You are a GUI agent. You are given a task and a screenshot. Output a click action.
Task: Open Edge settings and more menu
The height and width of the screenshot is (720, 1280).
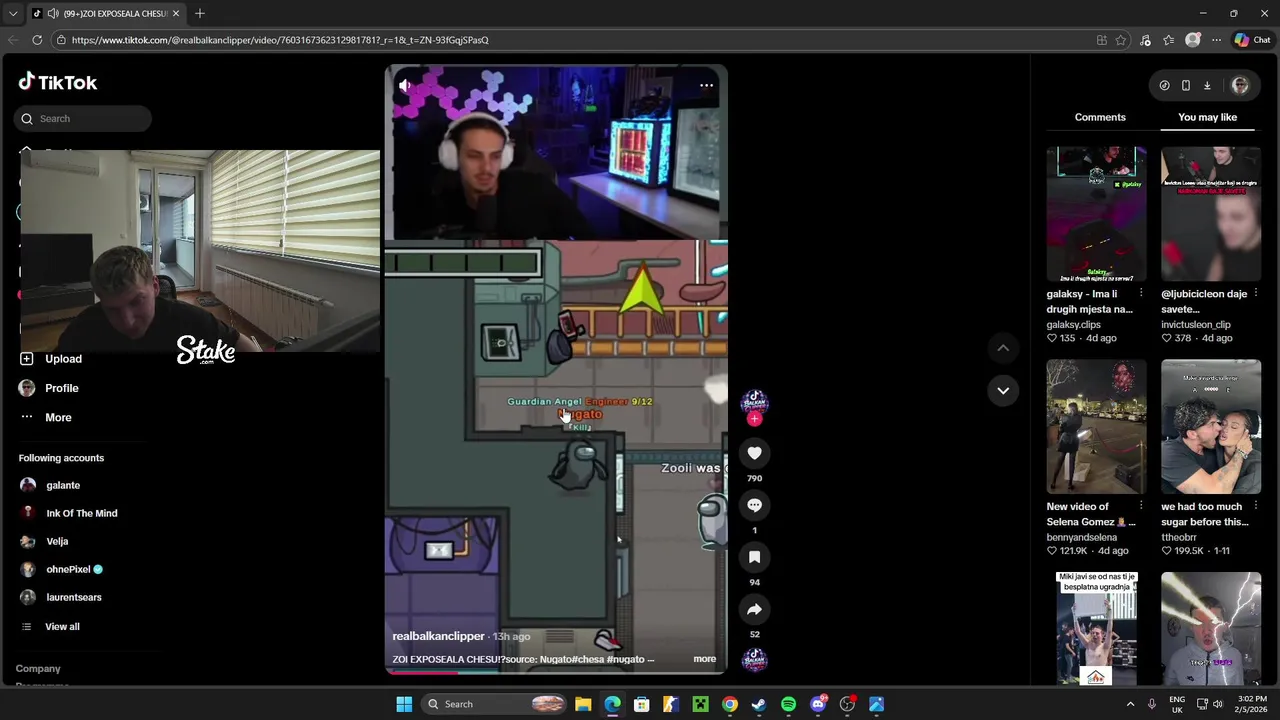coord(1216,40)
